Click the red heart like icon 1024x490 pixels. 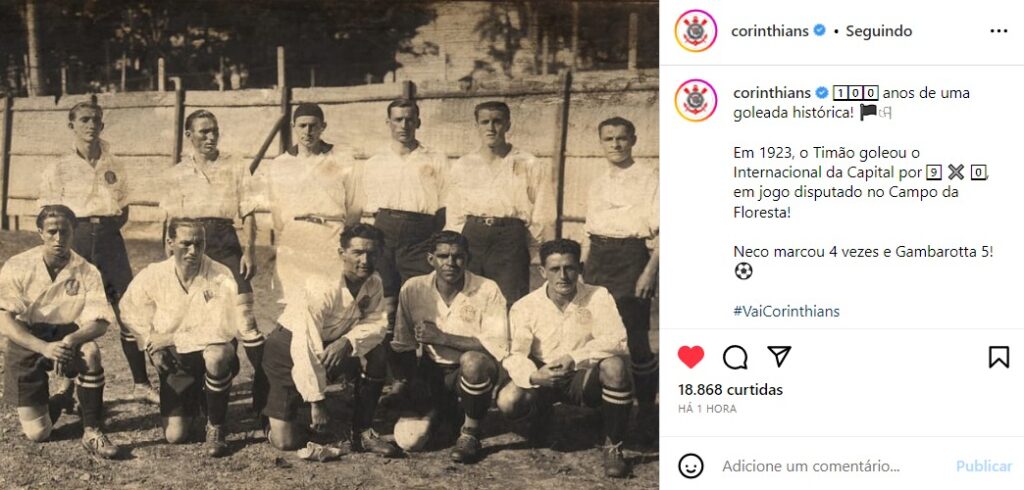(x=691, y=357)
